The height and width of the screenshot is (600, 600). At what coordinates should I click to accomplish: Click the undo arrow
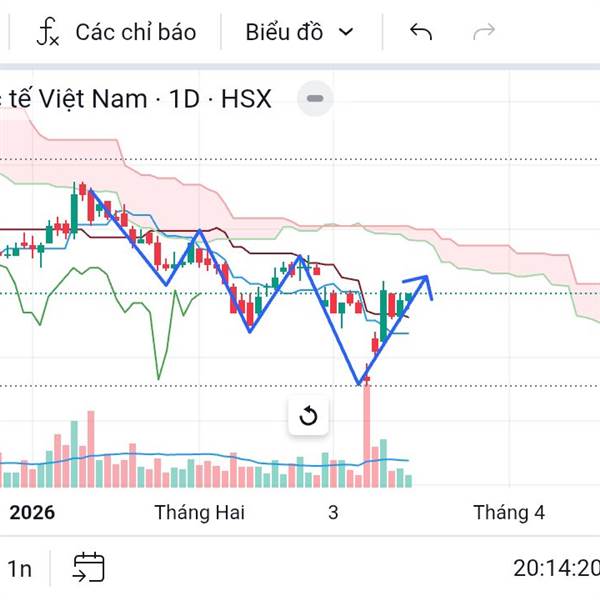(421, 32)
